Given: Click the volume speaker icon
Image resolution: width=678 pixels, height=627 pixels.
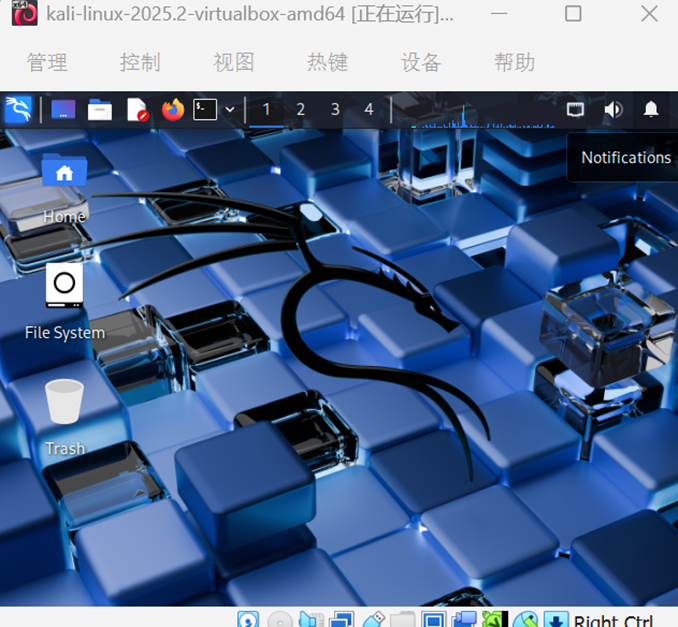Looking at the screenshot, I should point(613,109).
